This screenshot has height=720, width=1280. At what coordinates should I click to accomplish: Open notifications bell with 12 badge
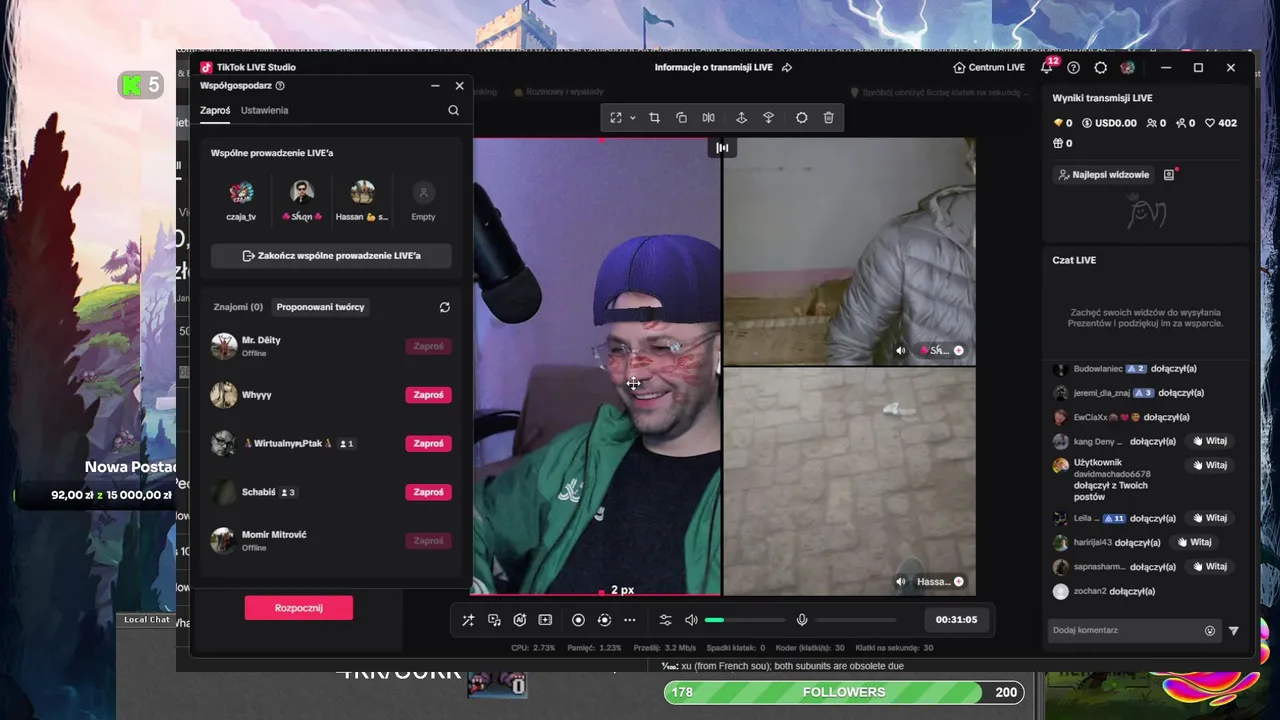pyautogui.click(x=1047, y=67)
